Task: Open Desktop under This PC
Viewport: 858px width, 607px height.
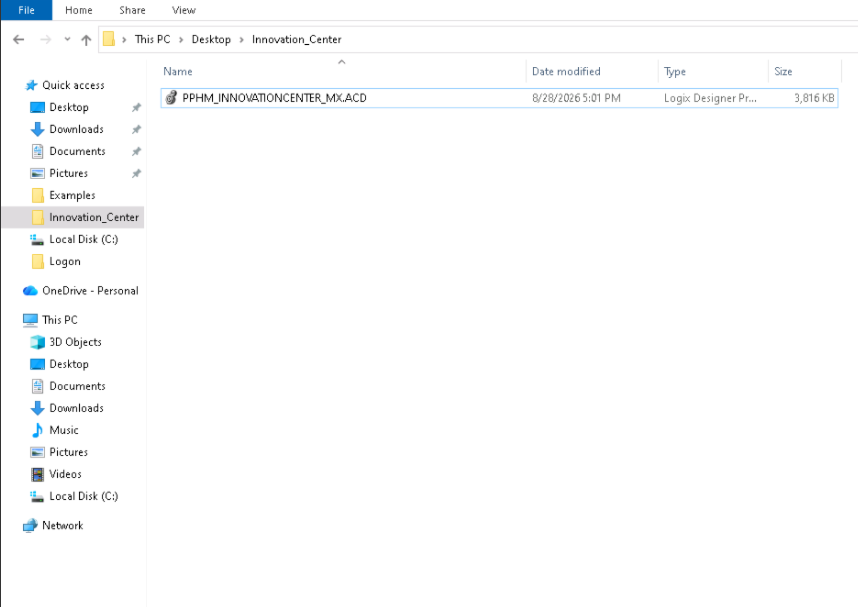Action: click(x=69, y=364)
